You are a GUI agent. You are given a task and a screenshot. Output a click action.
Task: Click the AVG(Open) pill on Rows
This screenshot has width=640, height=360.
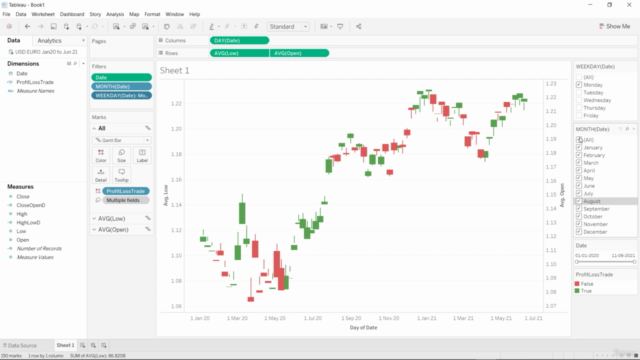[x=300, y=53]
